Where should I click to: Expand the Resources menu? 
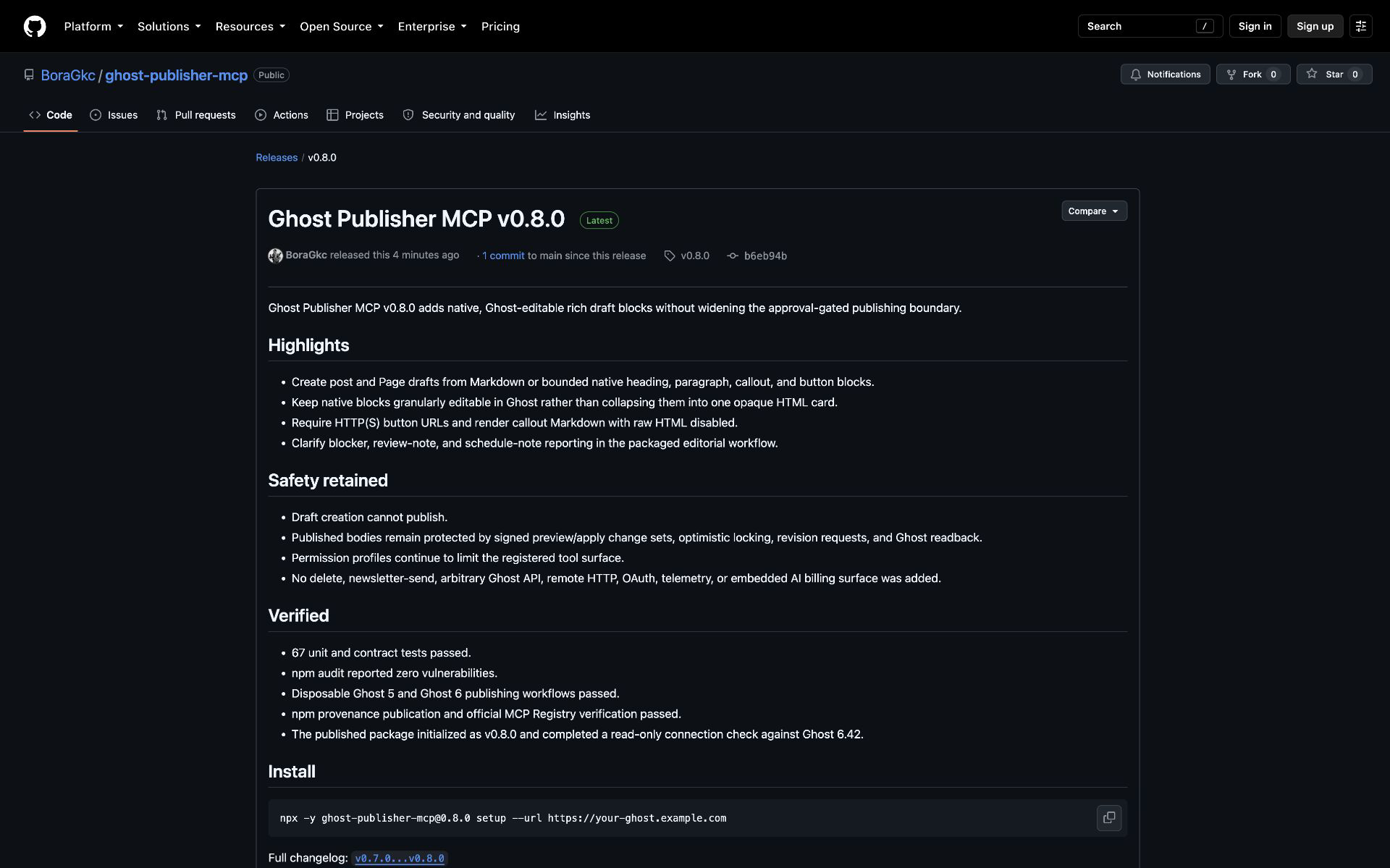(x=250, y=26)
